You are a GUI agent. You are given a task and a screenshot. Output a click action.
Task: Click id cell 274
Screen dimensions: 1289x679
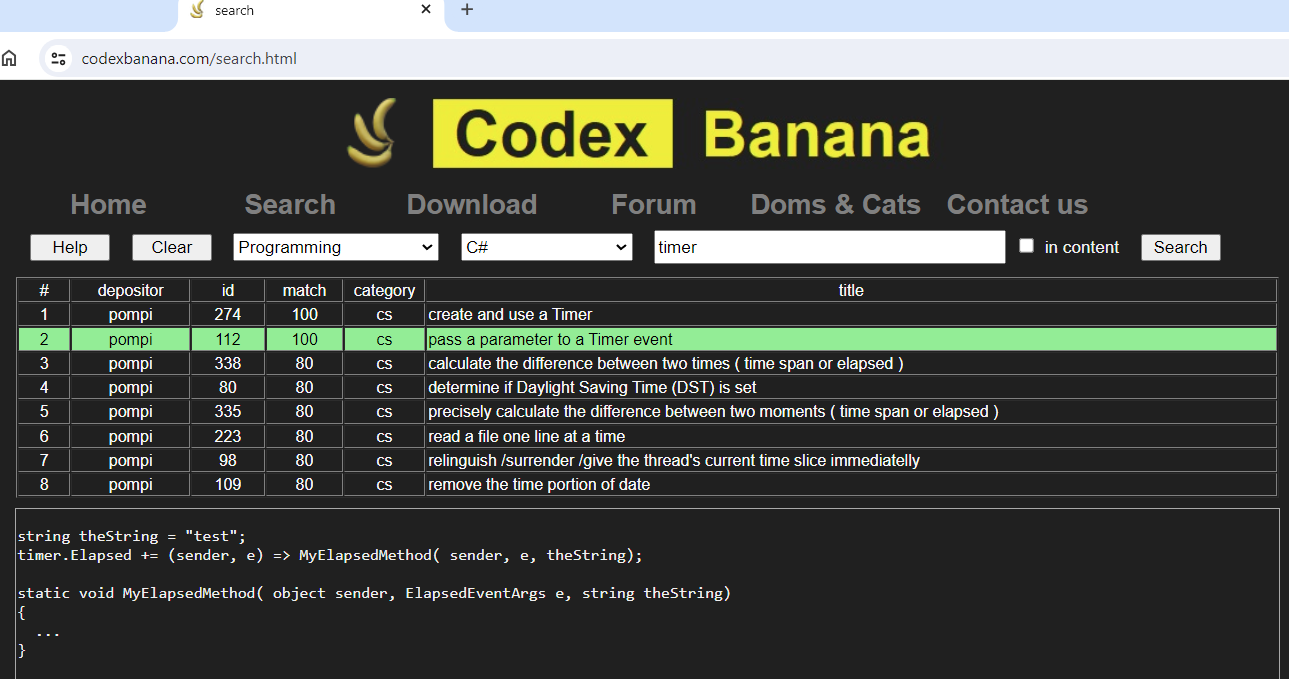(228, 315)
